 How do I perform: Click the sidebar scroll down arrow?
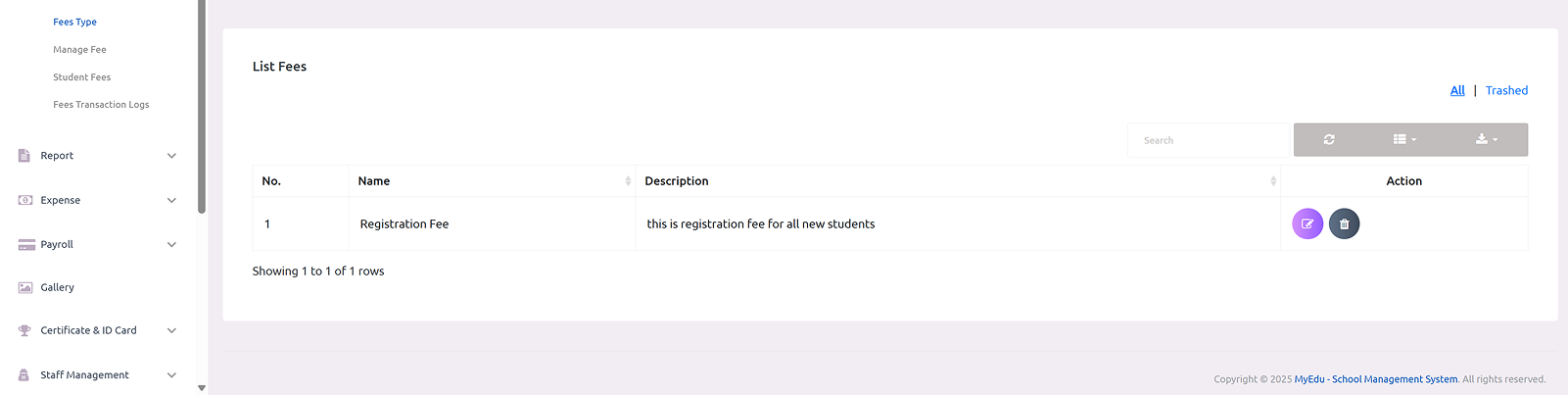tap(202, 388)
